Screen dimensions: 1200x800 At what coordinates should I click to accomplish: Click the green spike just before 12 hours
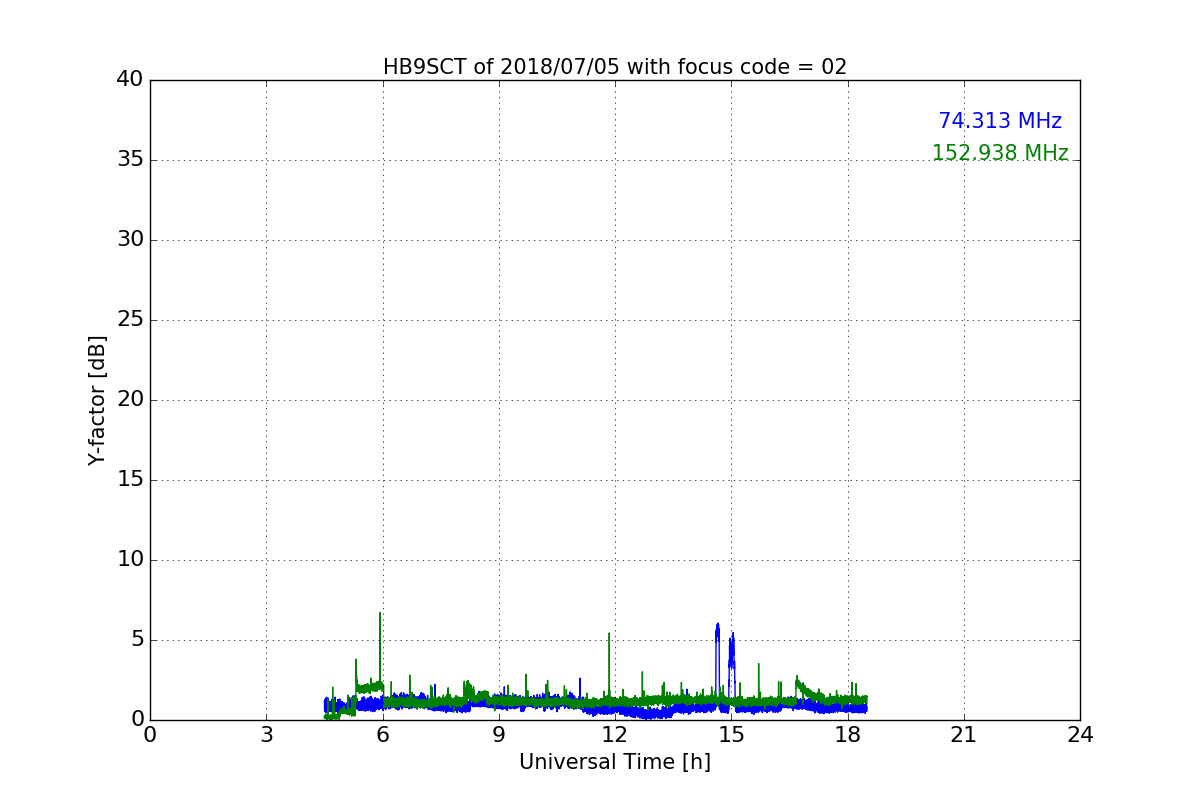pyautogui.click(x=609, y=665)
